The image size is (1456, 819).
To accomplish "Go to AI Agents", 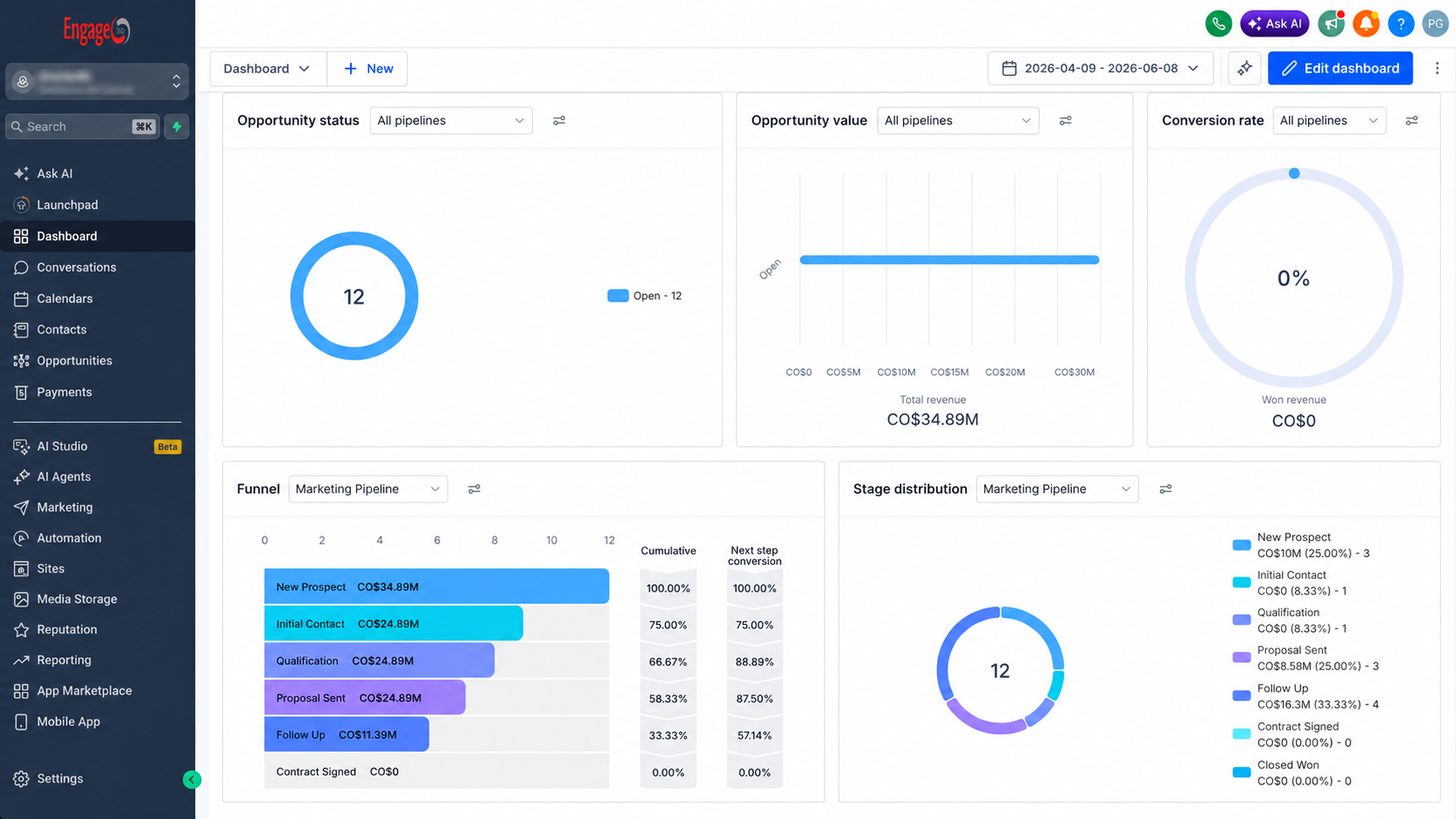I will (98, 477).
